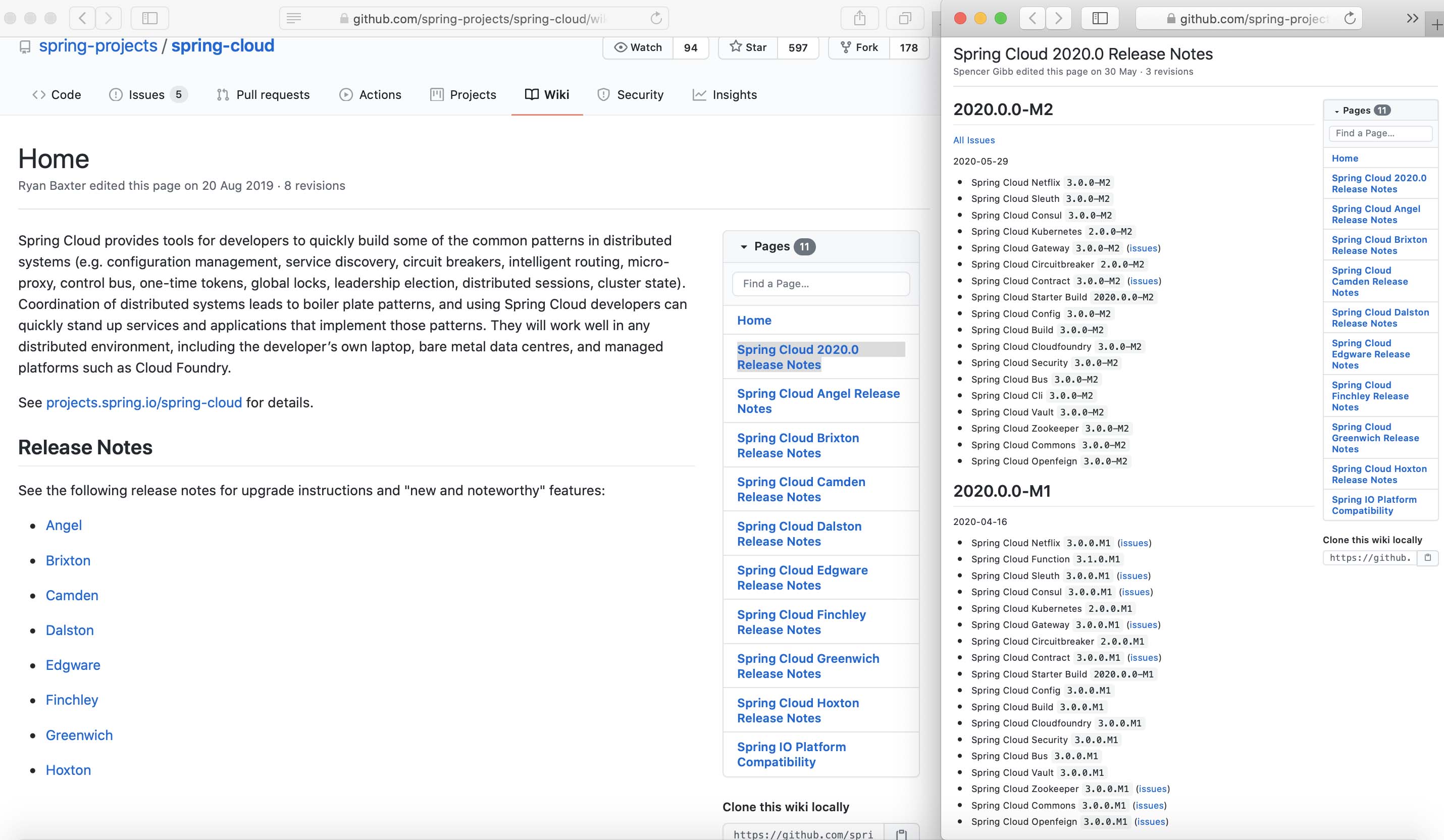Open the spring-projects organization link
This screenshot has height=840, width=1444.
coord(98,45)
